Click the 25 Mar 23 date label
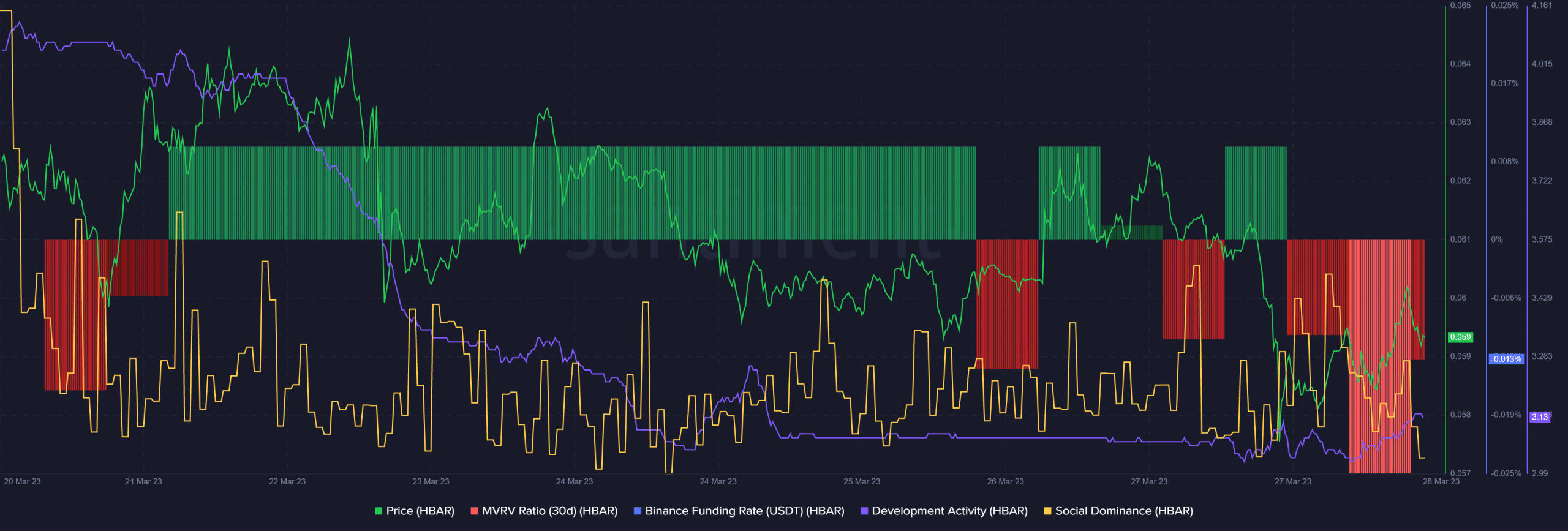The image size is (1568, 531). [x=862, y=481]
